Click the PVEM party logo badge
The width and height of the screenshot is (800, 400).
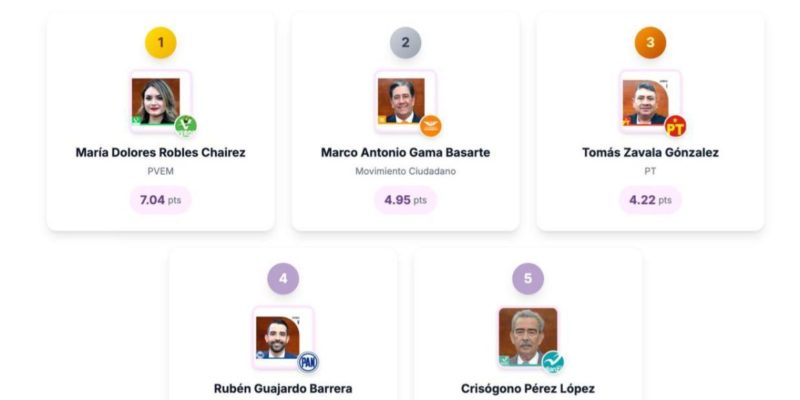[185, 125]
